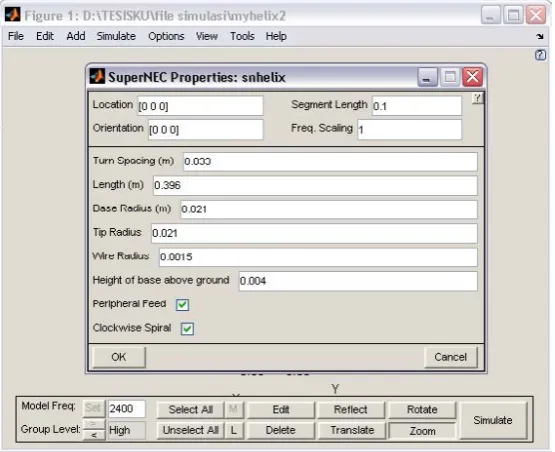
Task: Click the MATLAB icon in Figure 1 title bar
Action: pyautogui.click(x=12, y=15)
